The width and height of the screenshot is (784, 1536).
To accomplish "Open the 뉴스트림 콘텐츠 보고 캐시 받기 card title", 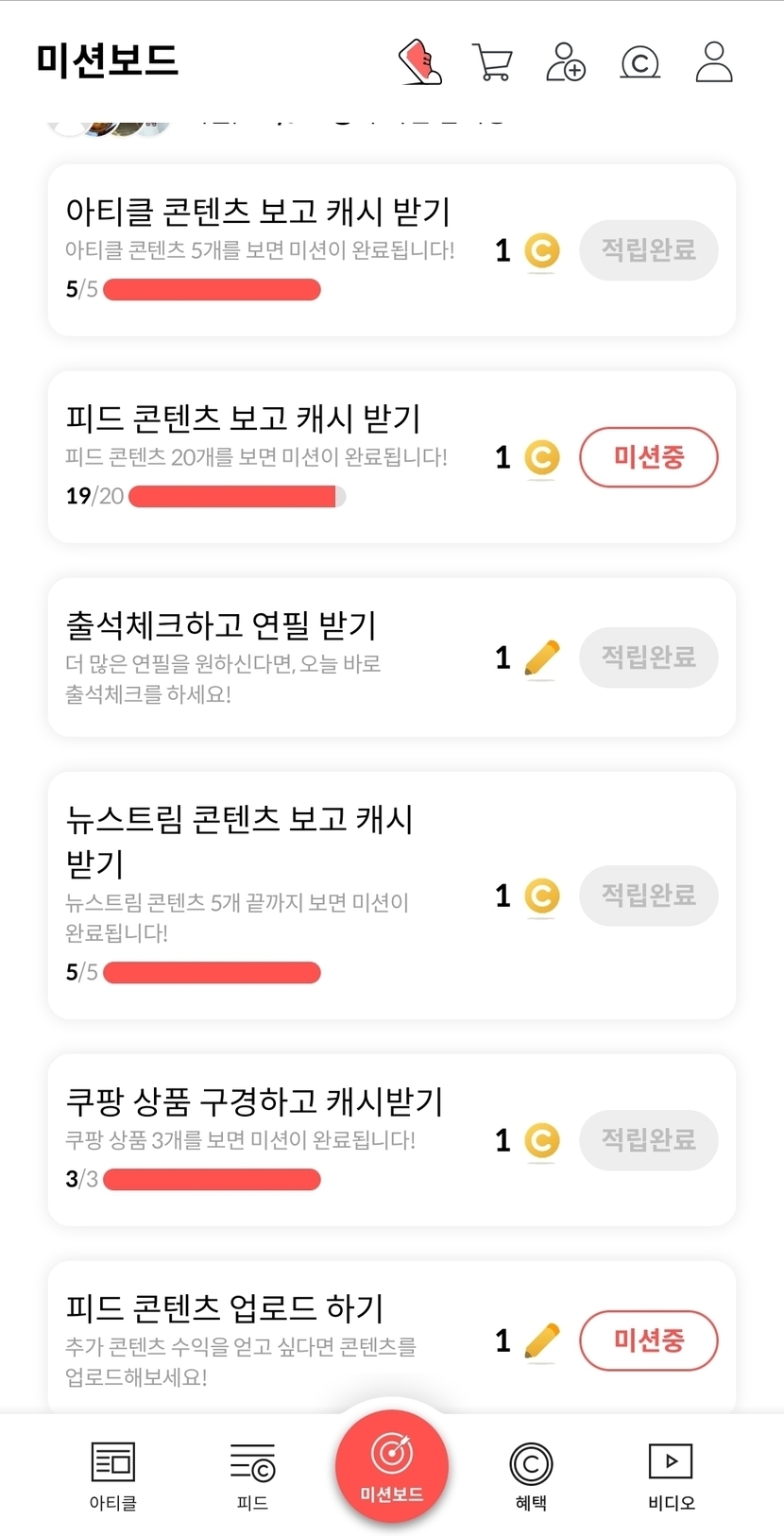I will coord(239,840).
